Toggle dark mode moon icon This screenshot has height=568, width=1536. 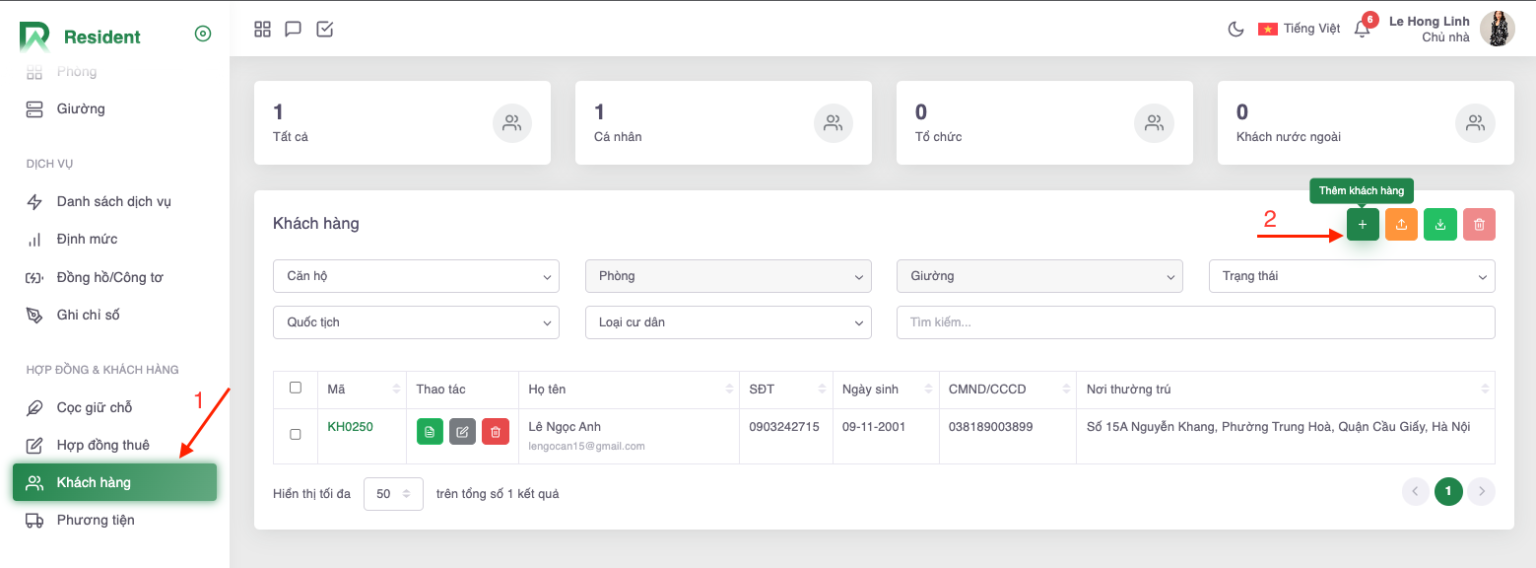click(1236, 29)
